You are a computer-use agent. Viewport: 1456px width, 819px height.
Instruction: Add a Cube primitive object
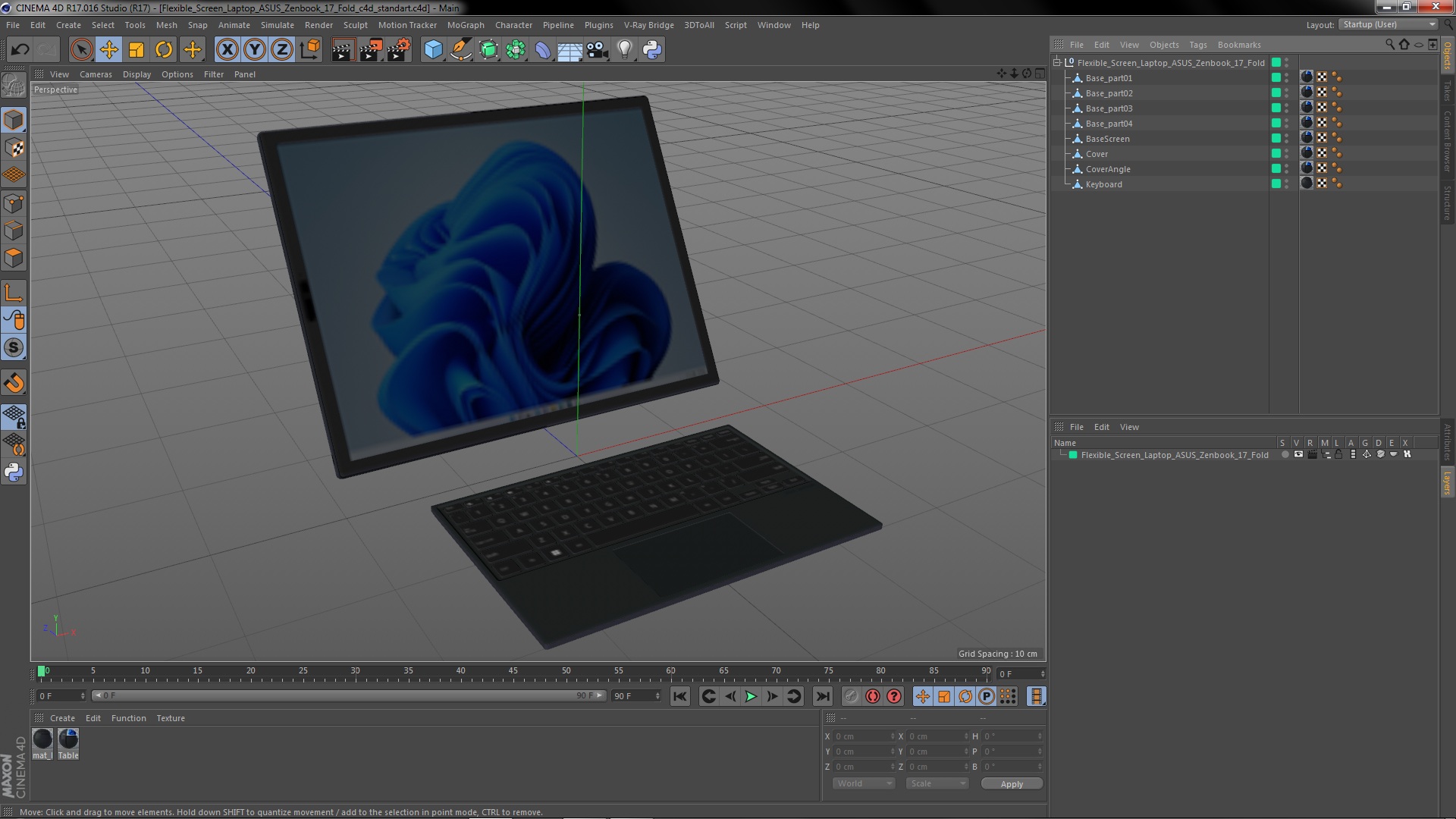(433, 50)
